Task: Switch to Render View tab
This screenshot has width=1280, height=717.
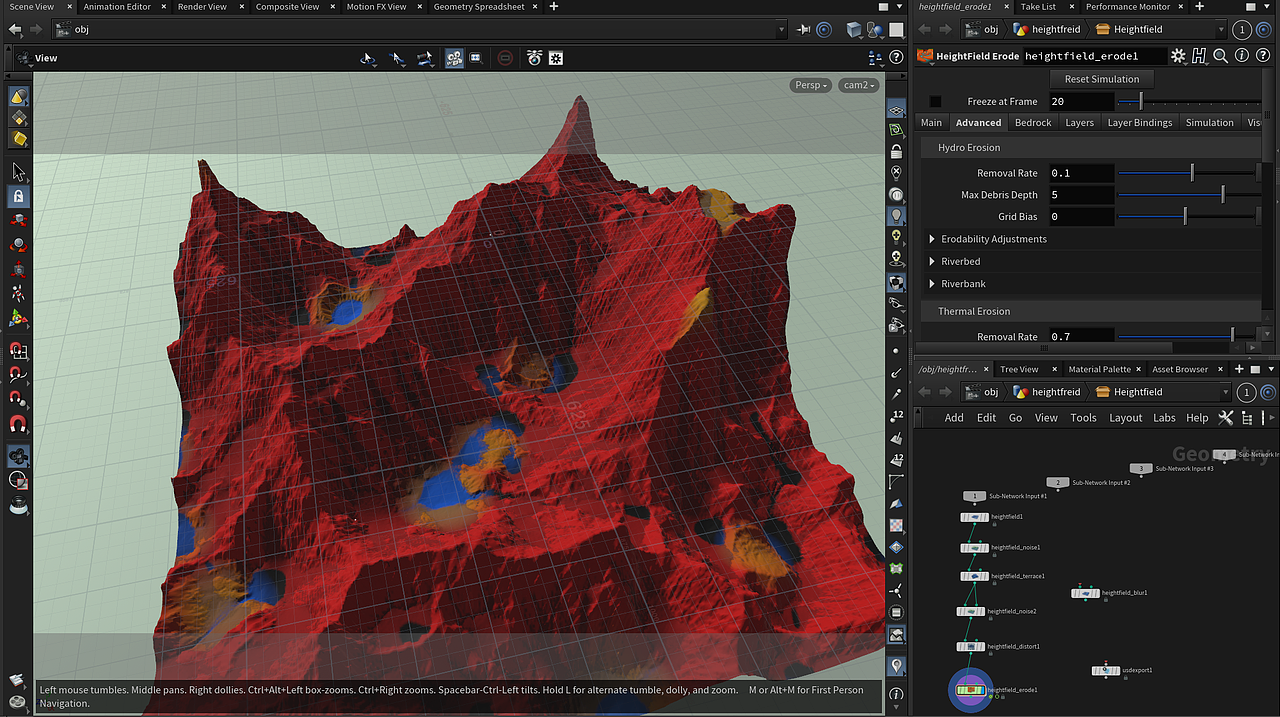Action: [202, 6]
